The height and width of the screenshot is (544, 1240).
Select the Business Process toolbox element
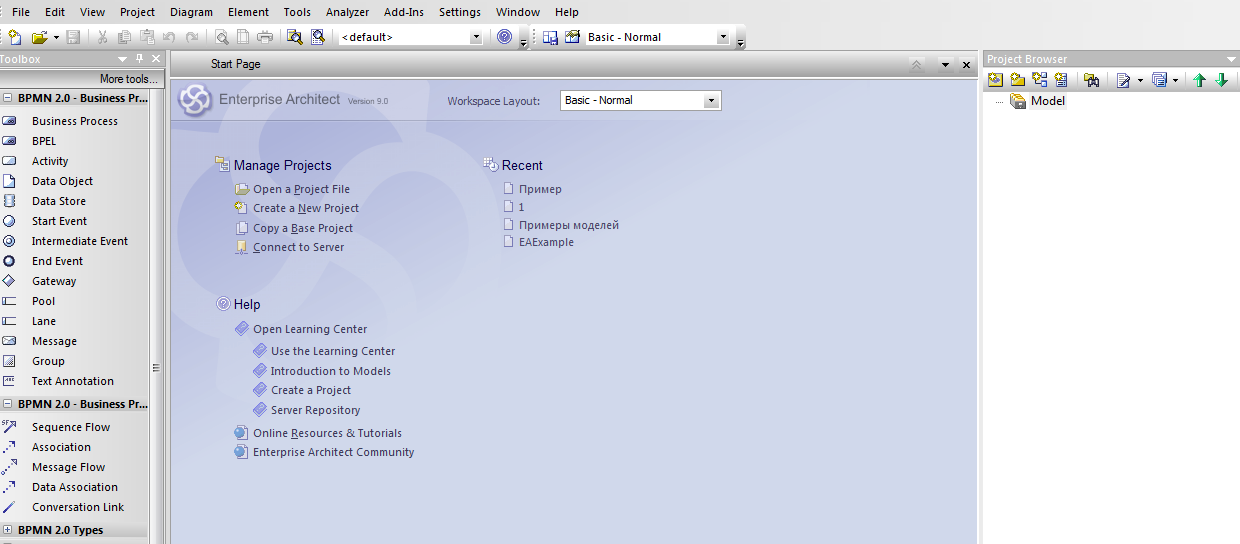click(74, 121)
